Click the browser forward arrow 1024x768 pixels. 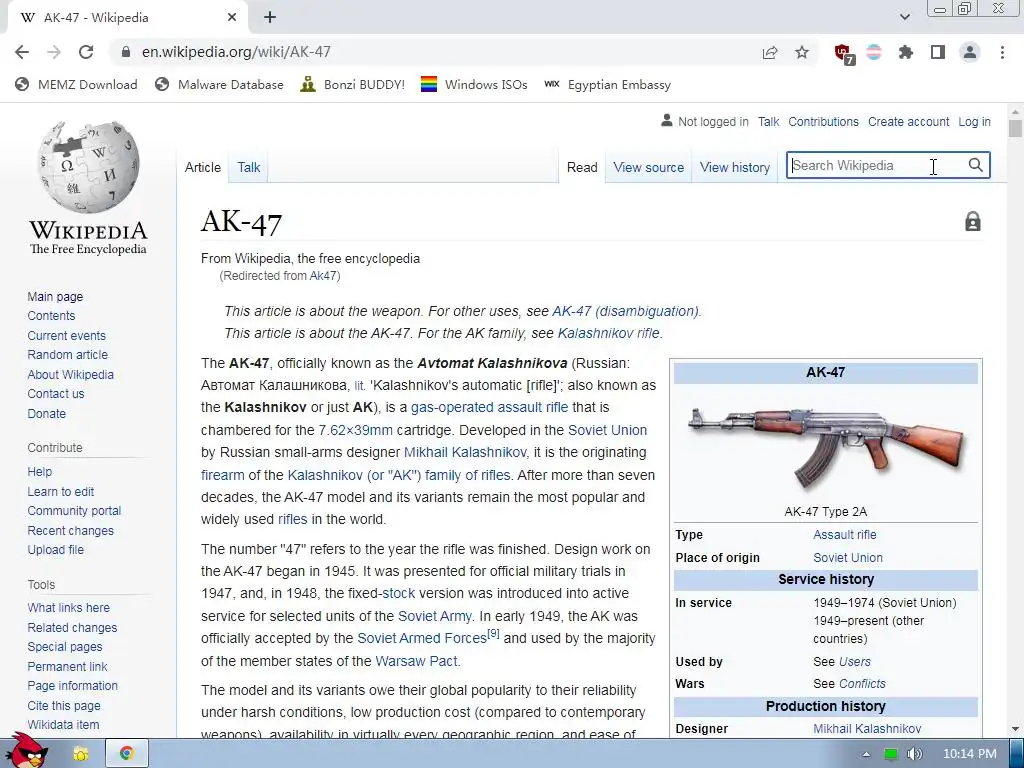pos(54,52)
